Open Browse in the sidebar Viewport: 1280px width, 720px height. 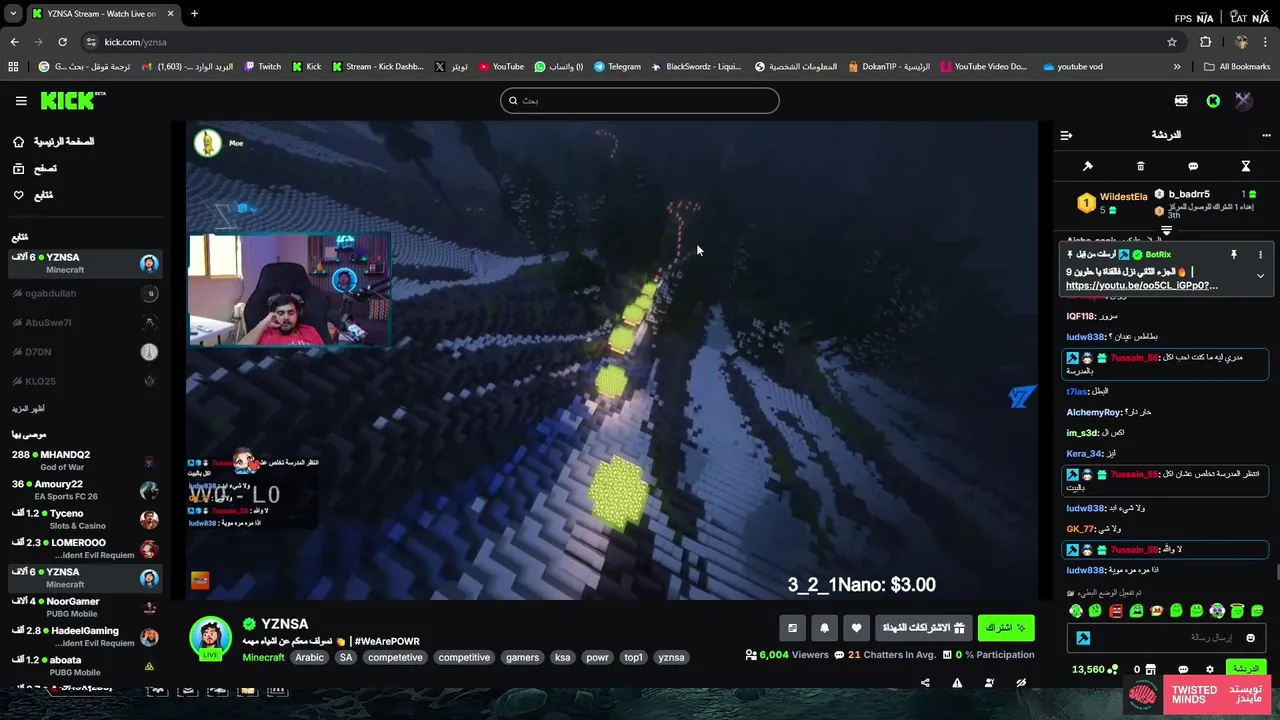click(x=36, y=169)
